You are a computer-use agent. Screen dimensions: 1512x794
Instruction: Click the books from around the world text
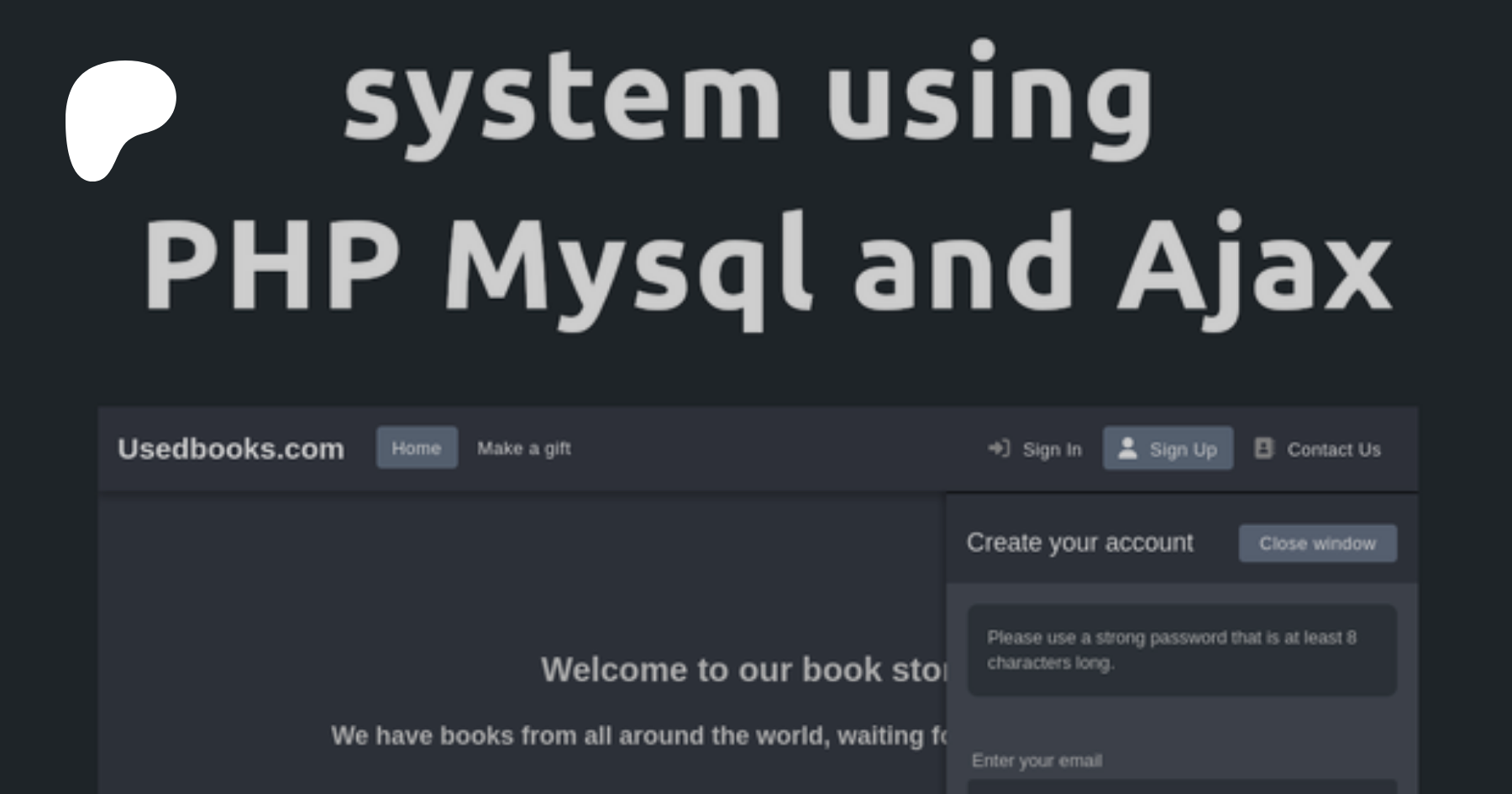tap(638, 736)
